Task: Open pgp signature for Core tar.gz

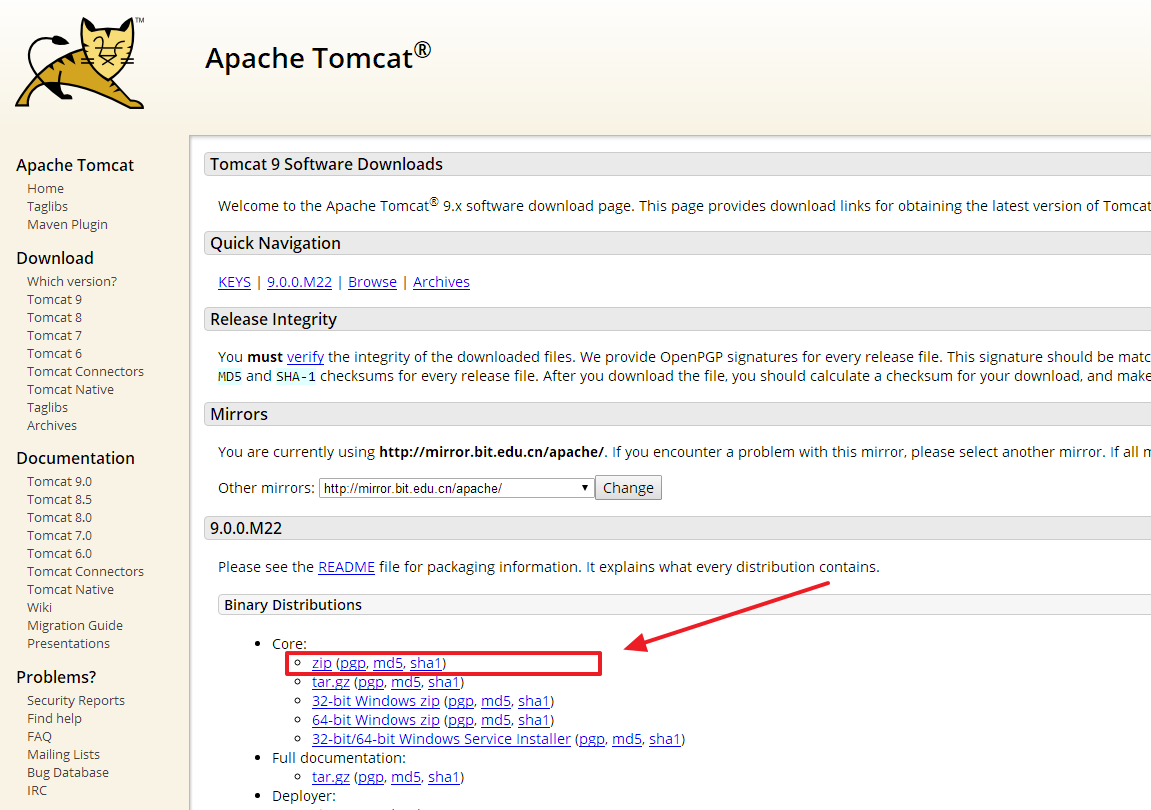Action: (371, 682)
